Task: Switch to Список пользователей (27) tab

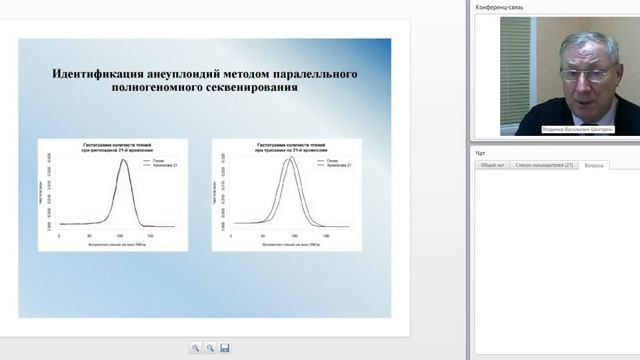Action: coord(544,165)
